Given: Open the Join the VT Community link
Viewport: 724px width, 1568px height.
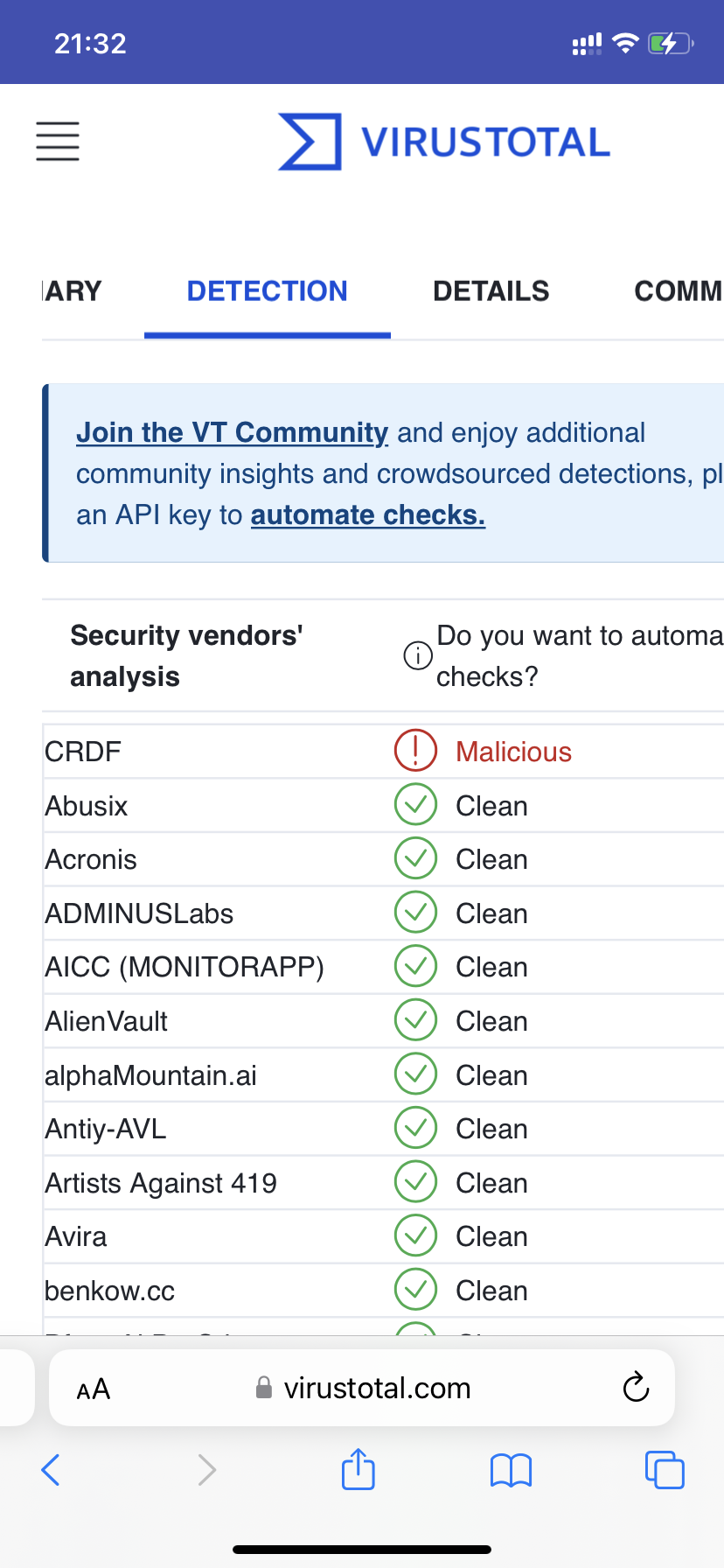Looking at the screenshot, I should [x=232, y=432].
